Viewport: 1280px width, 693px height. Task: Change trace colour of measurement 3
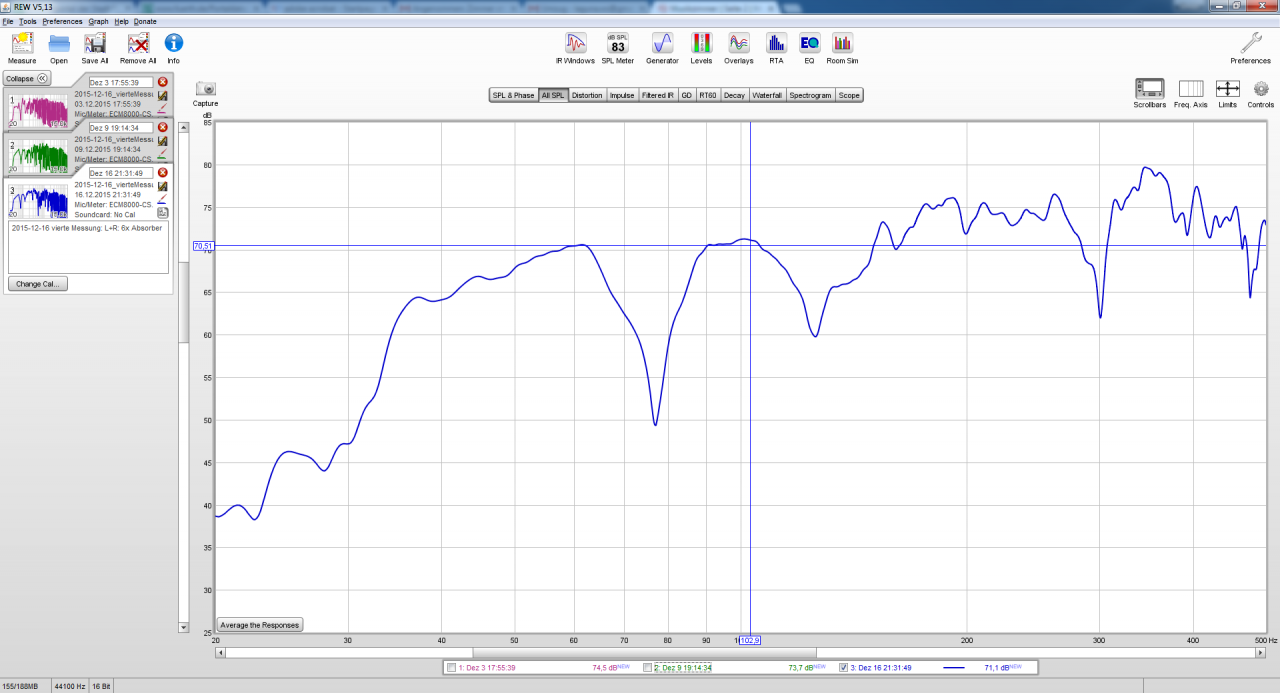coord(162,200)
